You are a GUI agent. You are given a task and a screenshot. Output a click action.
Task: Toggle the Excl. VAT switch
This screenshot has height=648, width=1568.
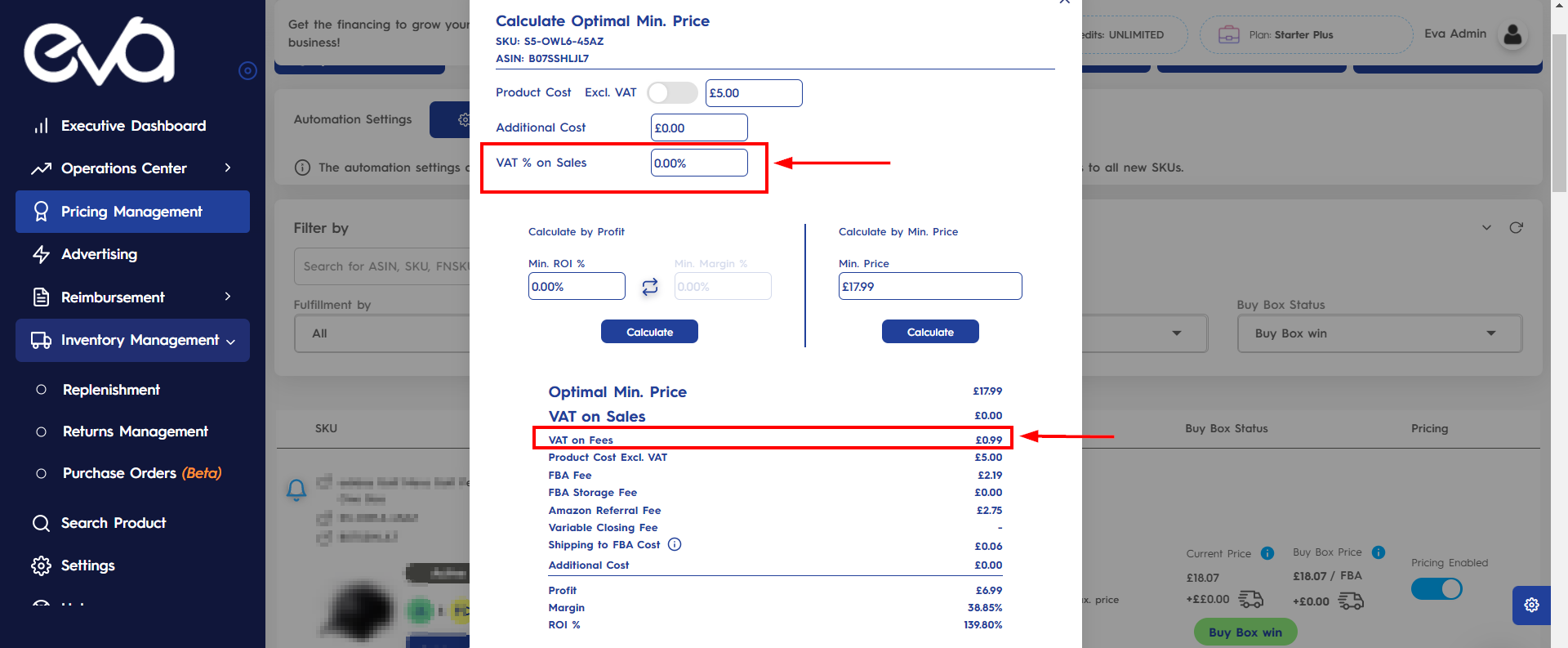coord(672,92)
